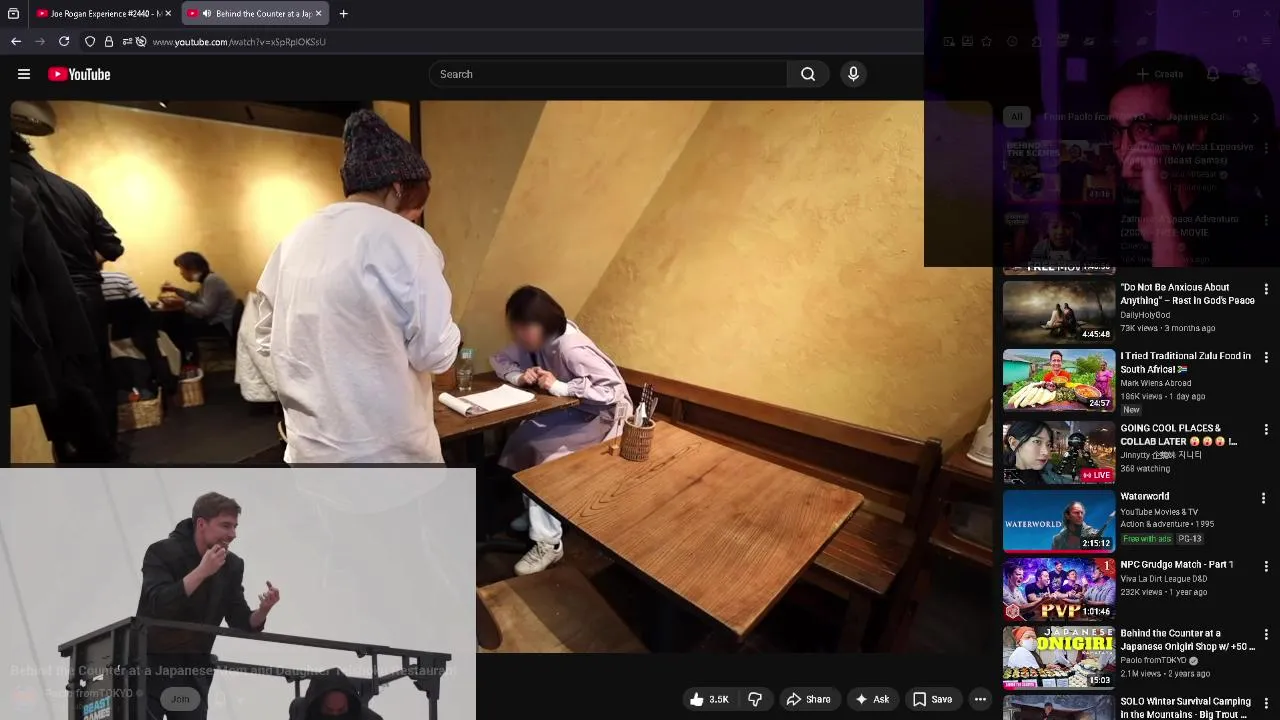Share the video
This screenshot has height=720, width=1280.
tap(808, 699)
